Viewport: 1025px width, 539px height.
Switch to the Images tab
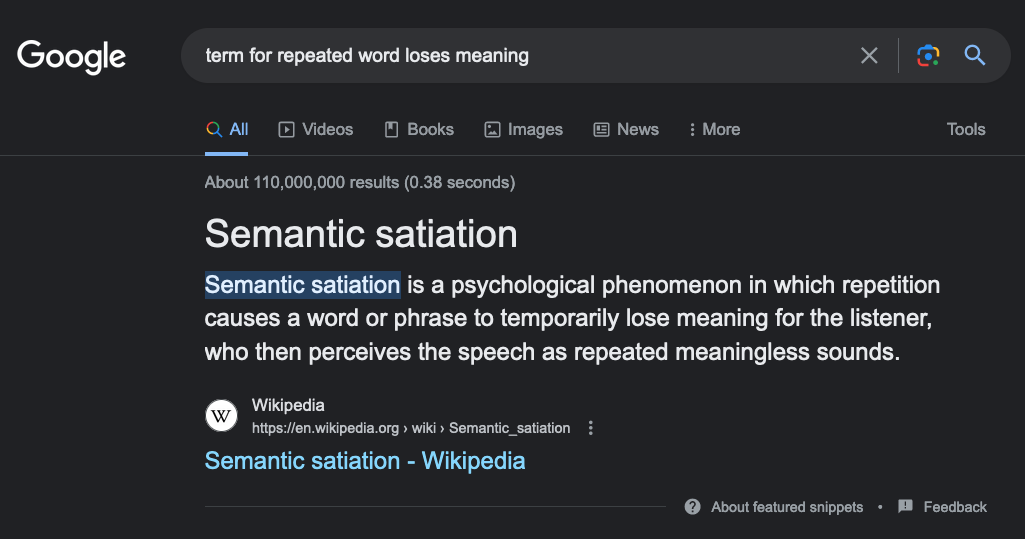(523, 129)
